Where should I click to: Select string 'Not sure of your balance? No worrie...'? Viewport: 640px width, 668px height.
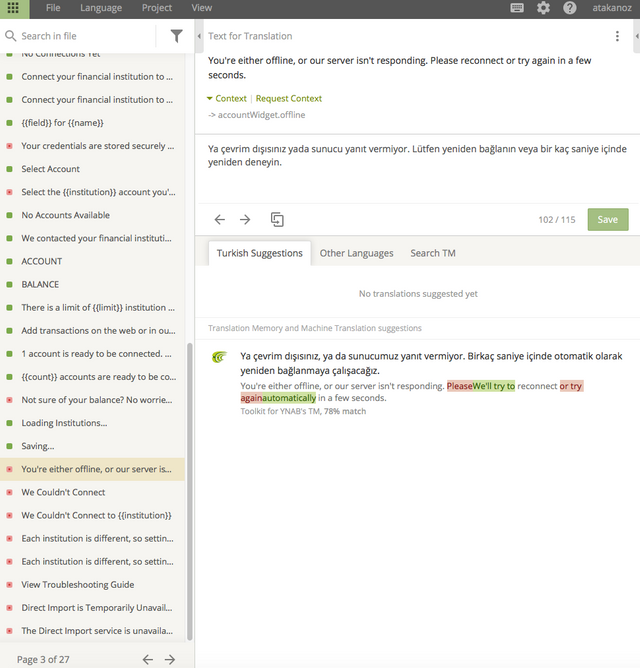(x=92, y=400)
